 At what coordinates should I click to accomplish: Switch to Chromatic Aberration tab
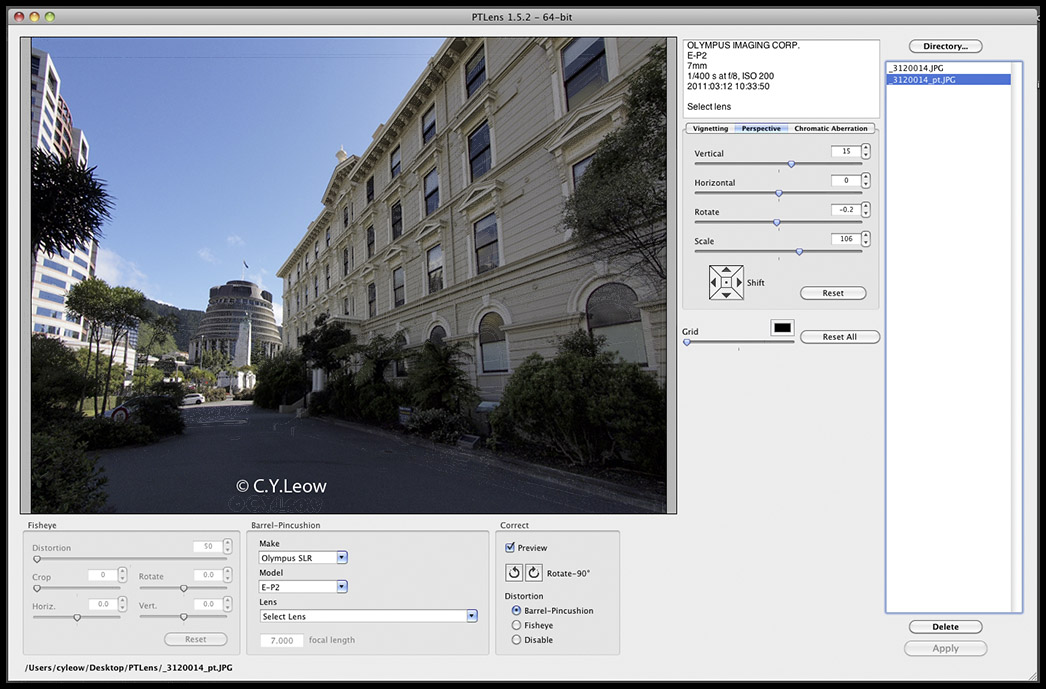point(831,128)
